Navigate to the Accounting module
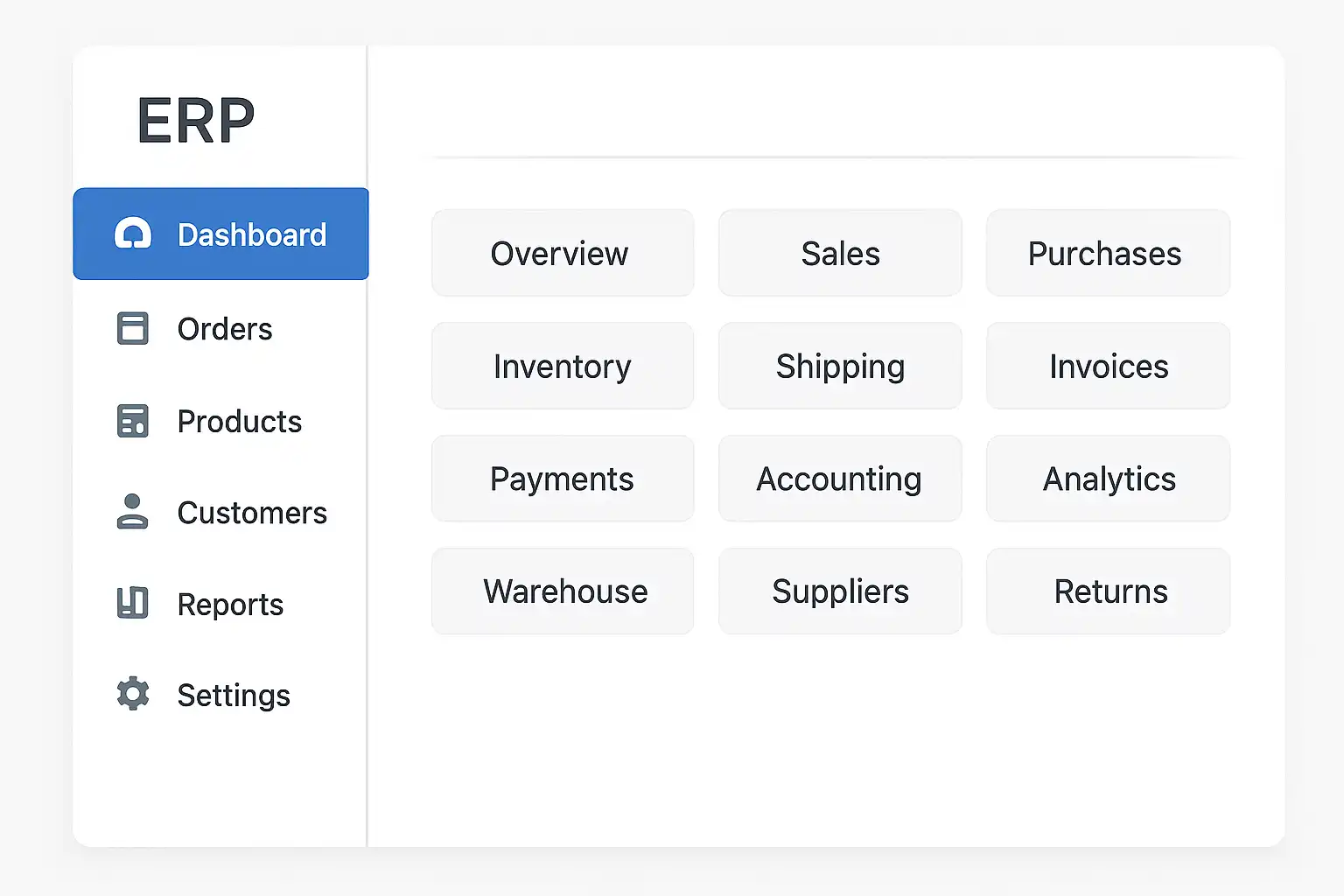1344x896 pixels. (840, 479)
